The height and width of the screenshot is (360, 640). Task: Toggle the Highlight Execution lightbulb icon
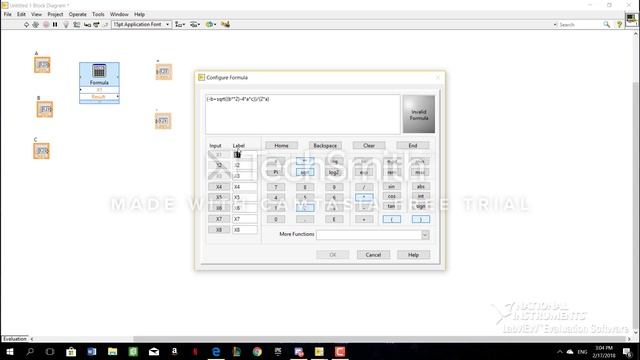pyautogui.click(x=66, y=24)
